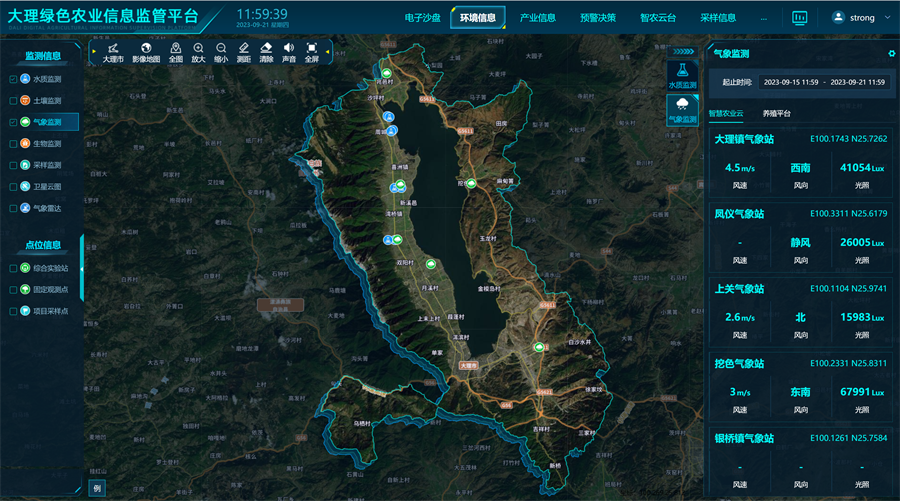Image resolution: width=900 pixels, height=501 pixels.
Task: Switch to 影像地图 imagery map
Action: 145,52
